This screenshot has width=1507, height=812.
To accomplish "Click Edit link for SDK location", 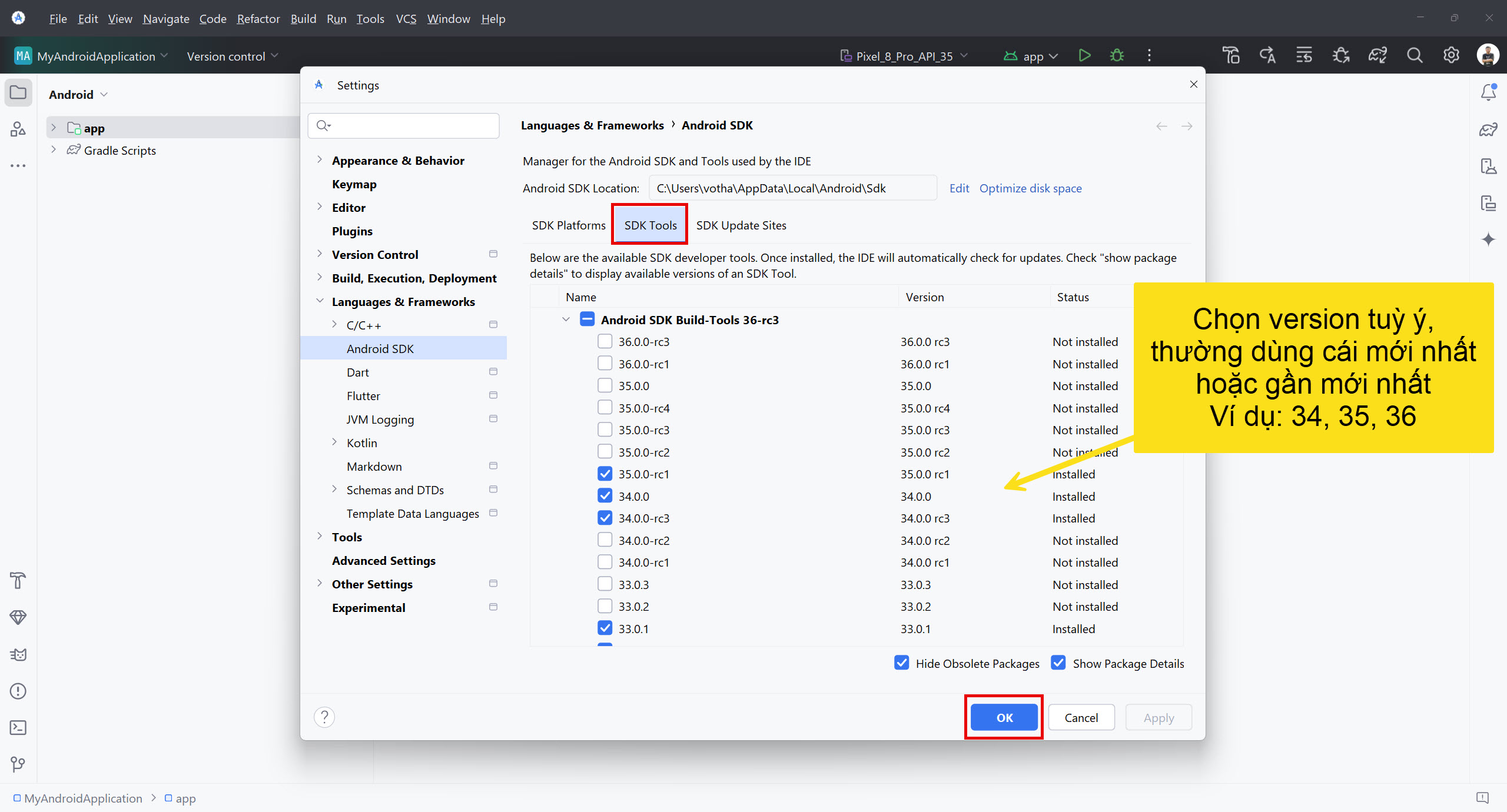I will pos(959,188).
